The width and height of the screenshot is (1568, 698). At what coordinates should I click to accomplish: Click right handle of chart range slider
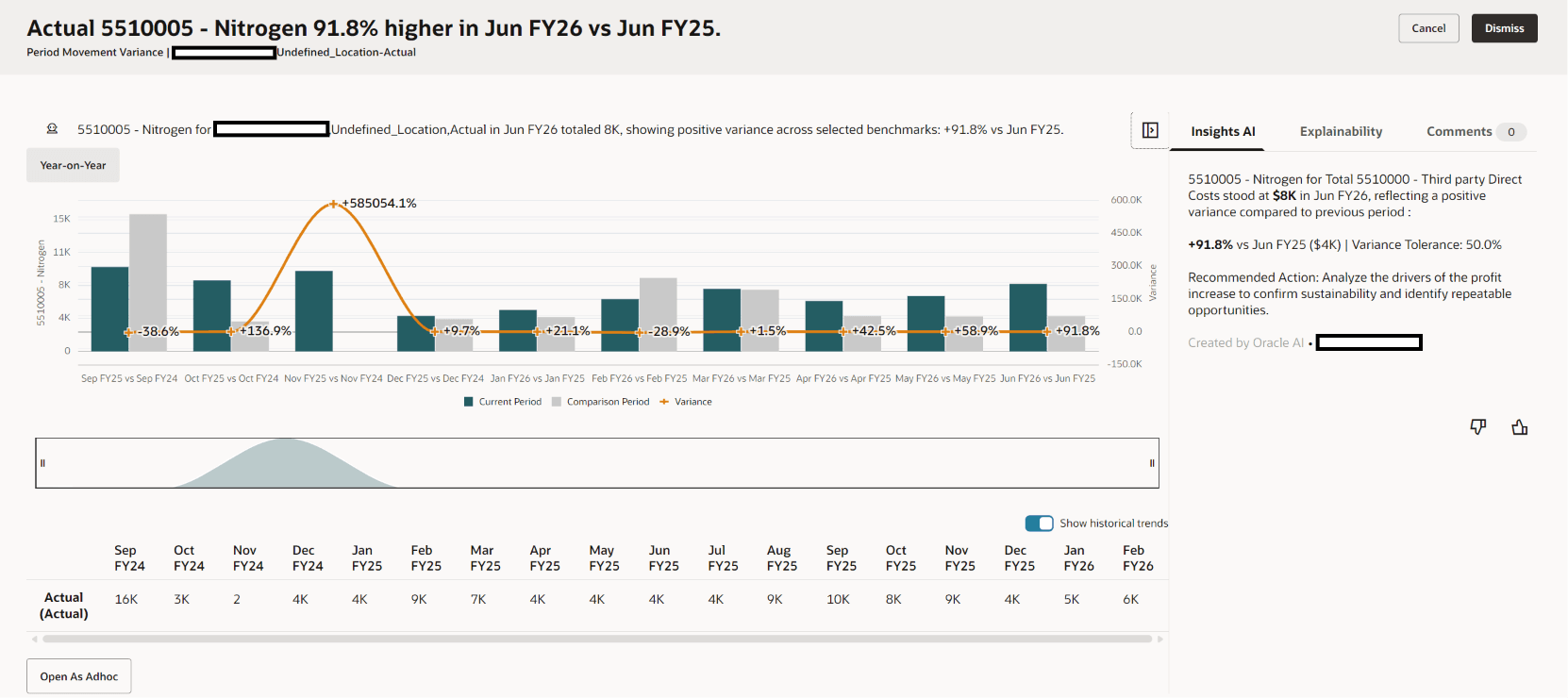pos(1152,463)
